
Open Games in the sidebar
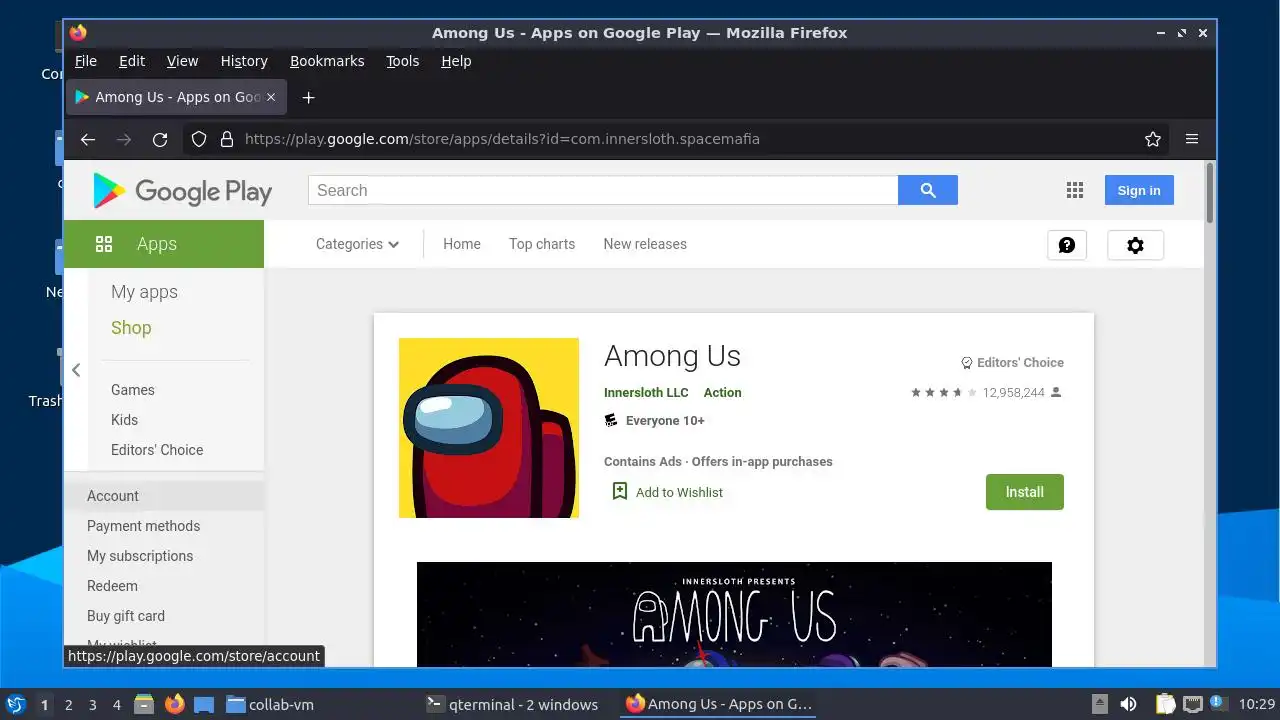click(133, 390)
